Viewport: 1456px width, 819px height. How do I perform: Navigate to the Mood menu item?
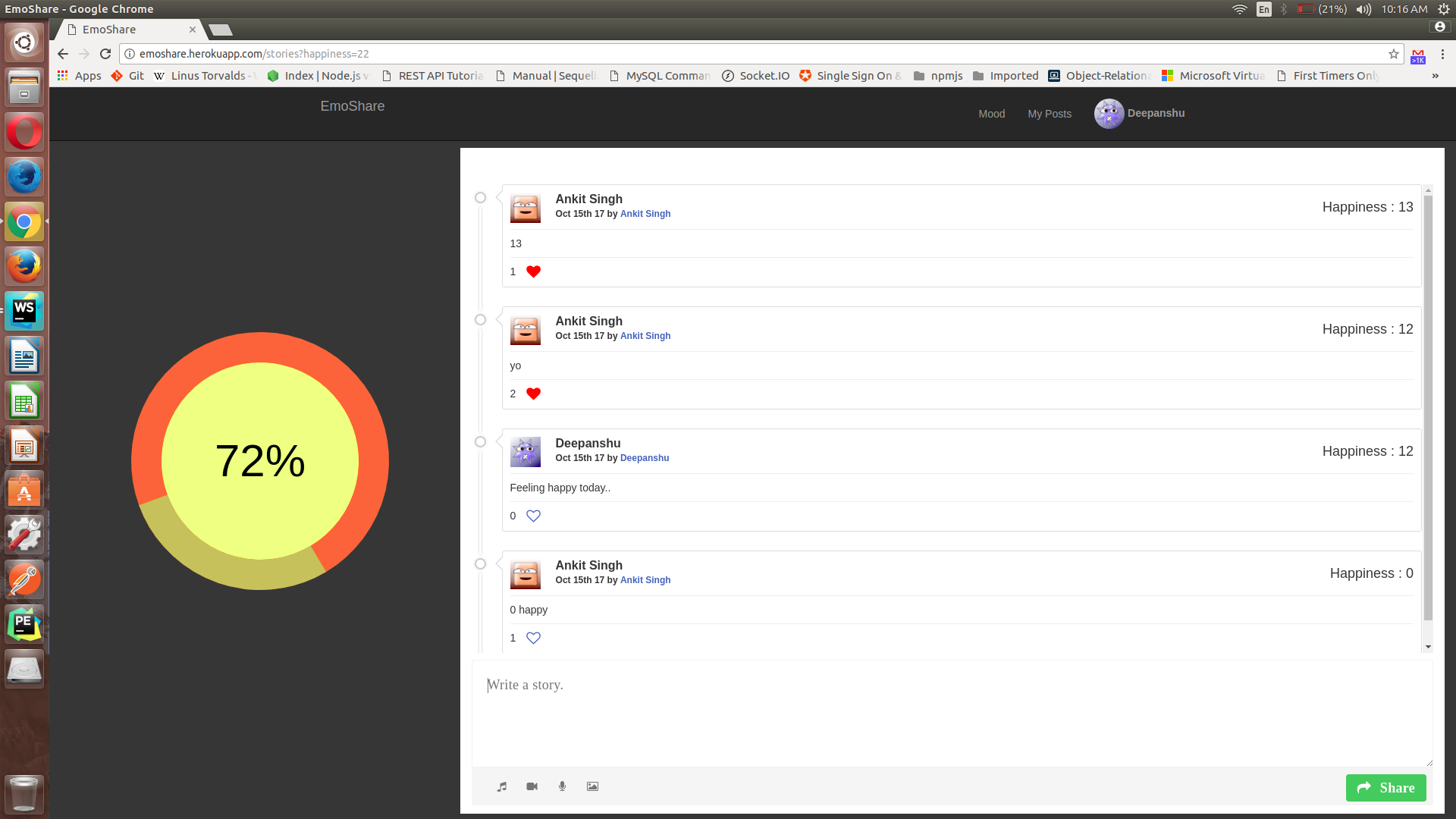tap(991, 114)
